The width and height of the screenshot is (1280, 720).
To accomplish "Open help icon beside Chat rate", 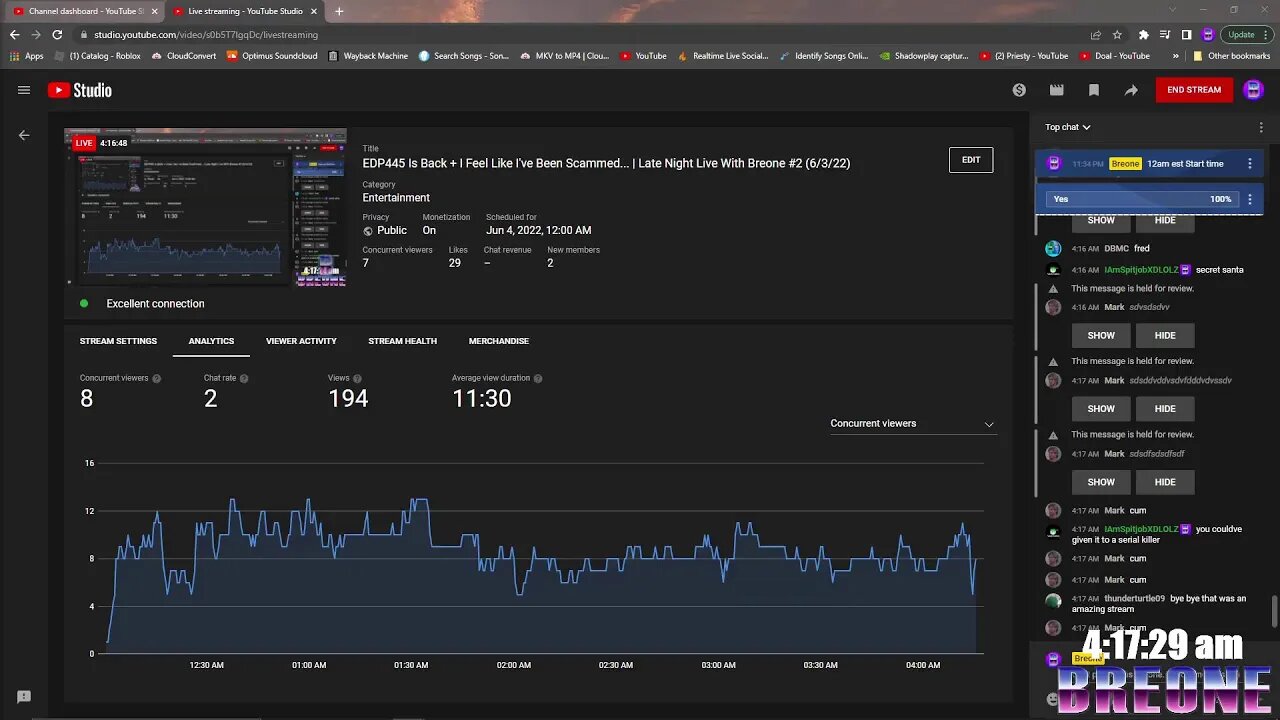I will tap(244, 379).
